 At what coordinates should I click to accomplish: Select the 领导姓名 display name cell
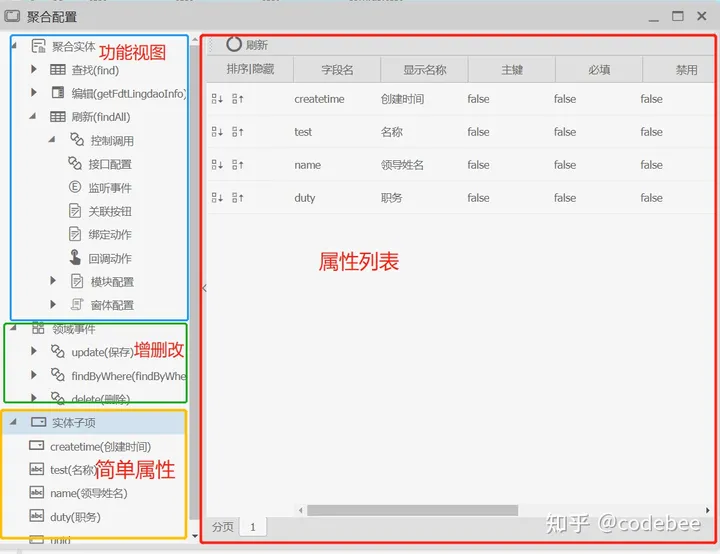[402, 165]
